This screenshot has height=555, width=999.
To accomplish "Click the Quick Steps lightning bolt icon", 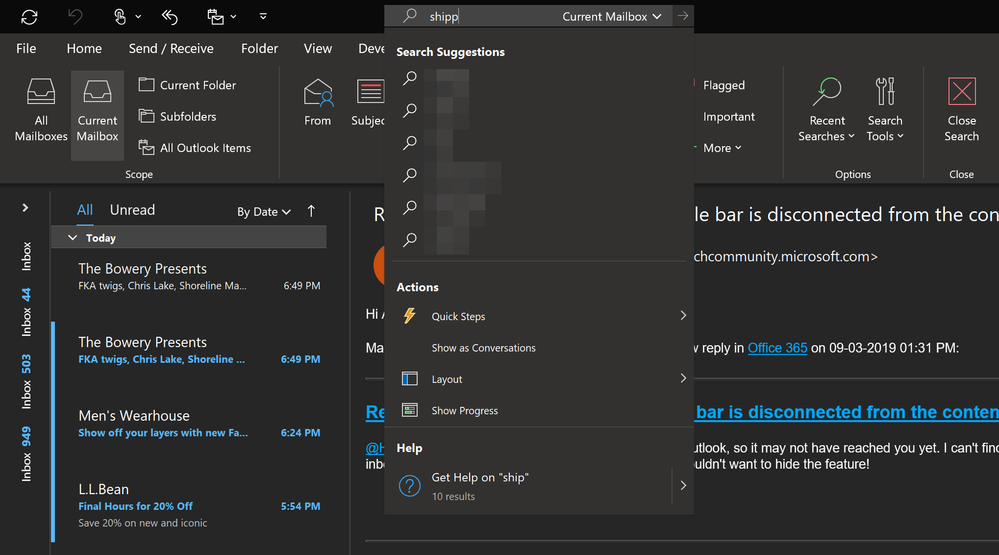I will (x=410, y=315).
